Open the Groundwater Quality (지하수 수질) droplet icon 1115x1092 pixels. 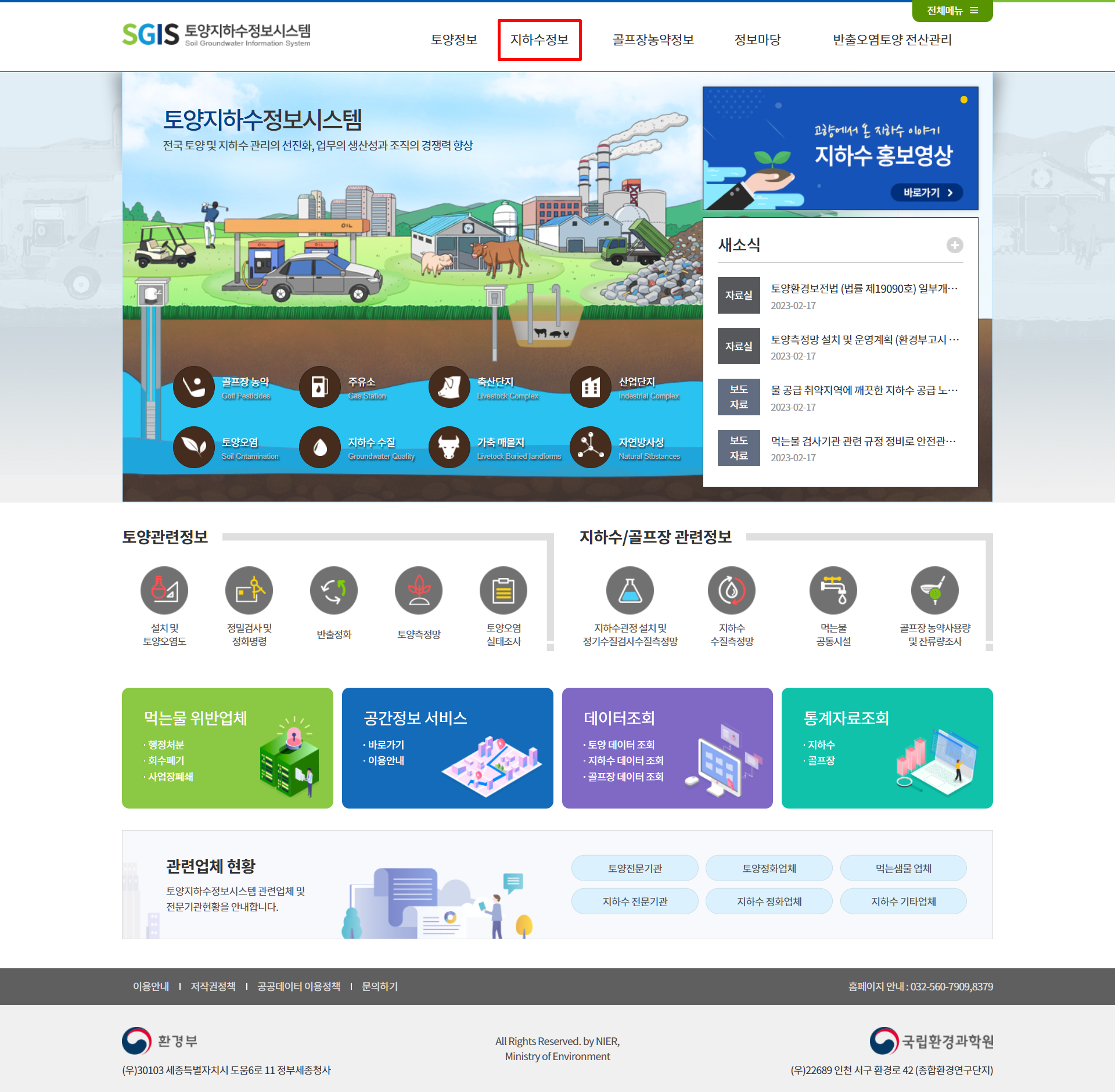click(319, 447)
